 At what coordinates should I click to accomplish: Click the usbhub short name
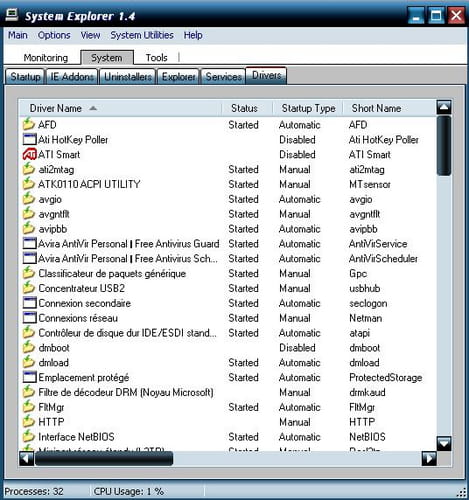click(x=364, y=288)
